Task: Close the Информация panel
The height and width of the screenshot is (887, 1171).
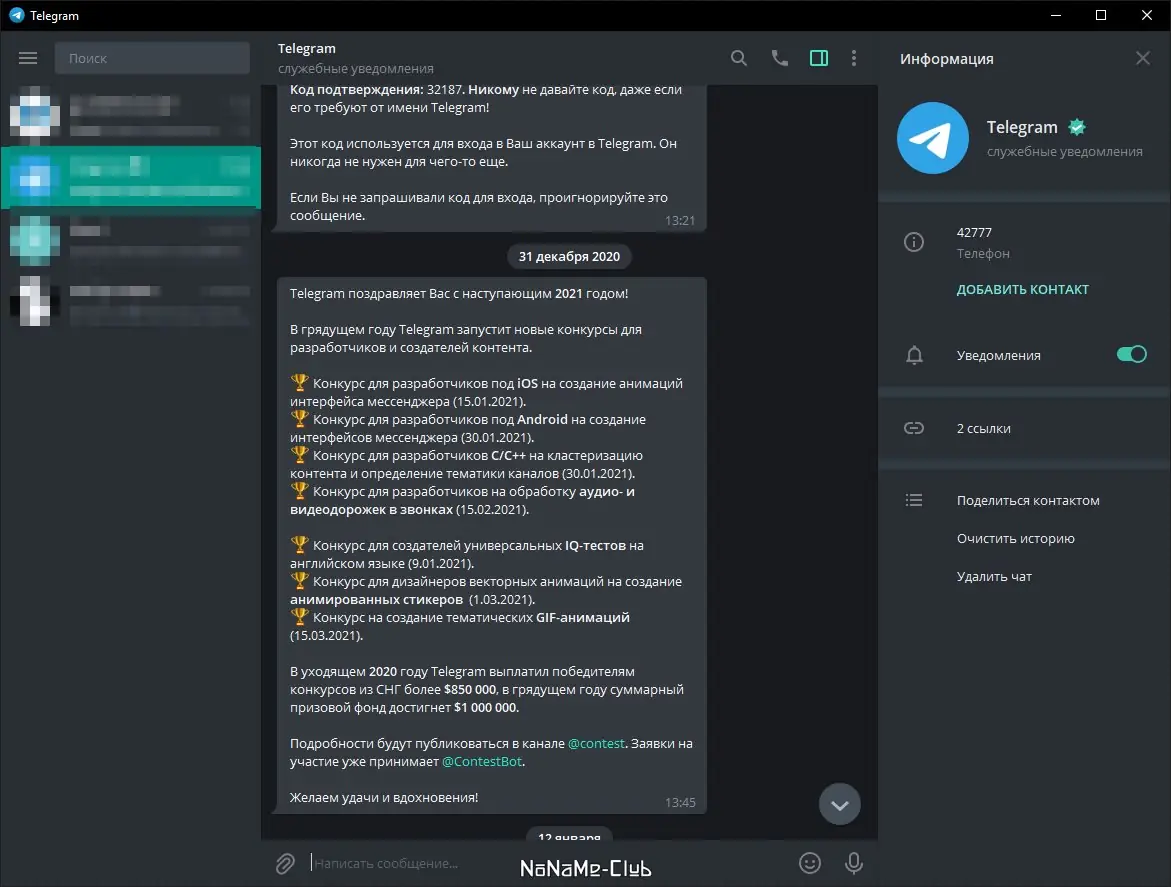Action: tap(1143, 58)
